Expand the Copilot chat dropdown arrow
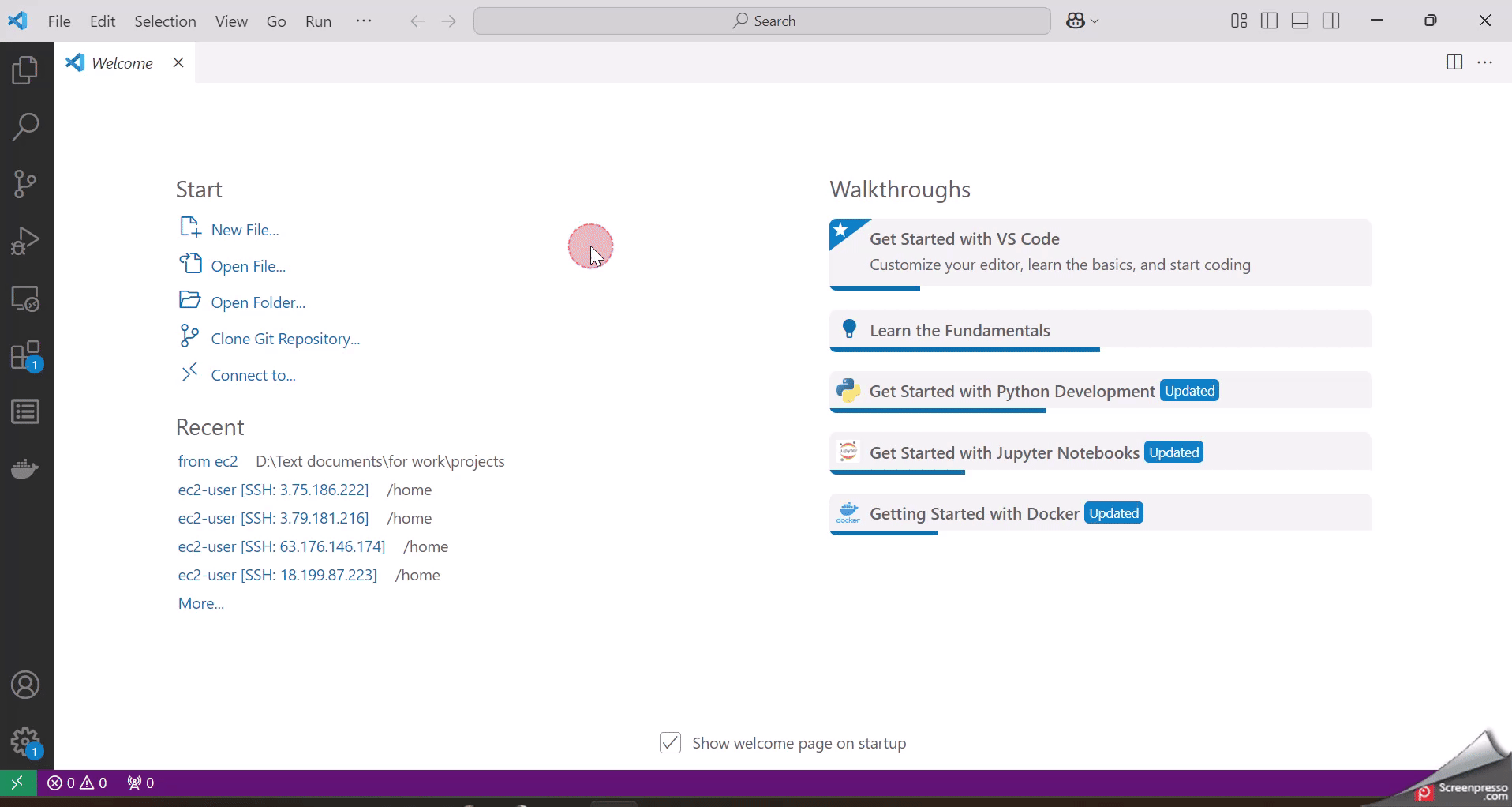The width and height of the screenshot is (1512, 807). [1095, 21]
